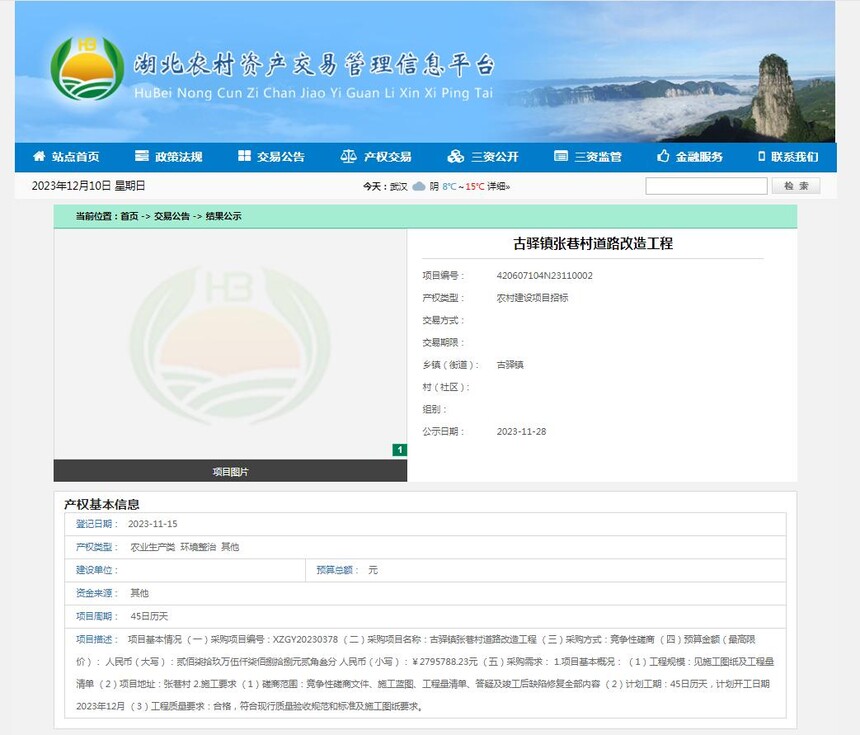The height and width of the screenshot is (735, 860).
Task: Click the 建设单位 label
Action: pos(97,570)
